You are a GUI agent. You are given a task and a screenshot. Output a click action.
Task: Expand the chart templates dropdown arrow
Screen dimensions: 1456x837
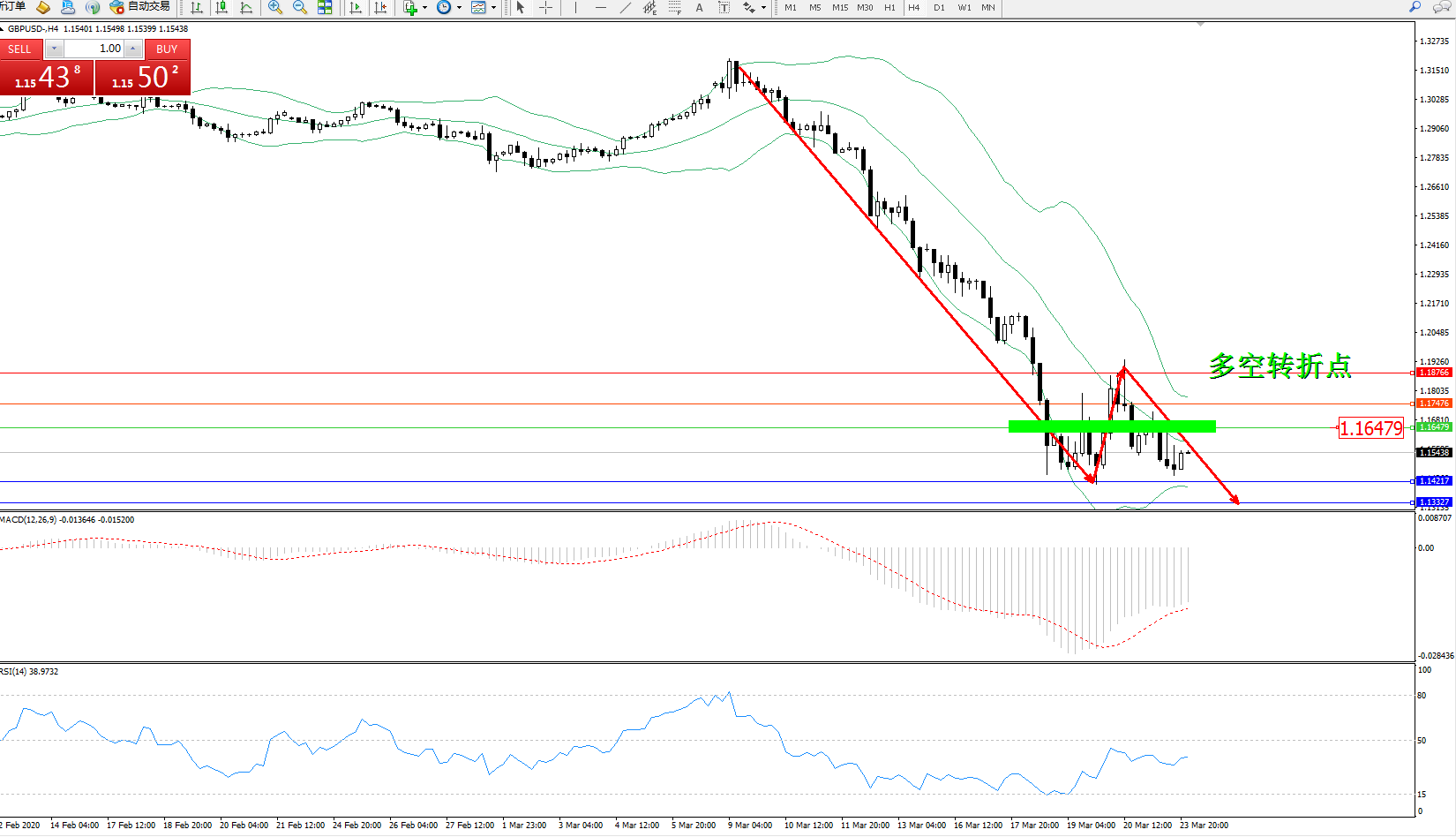pos(493,8)
